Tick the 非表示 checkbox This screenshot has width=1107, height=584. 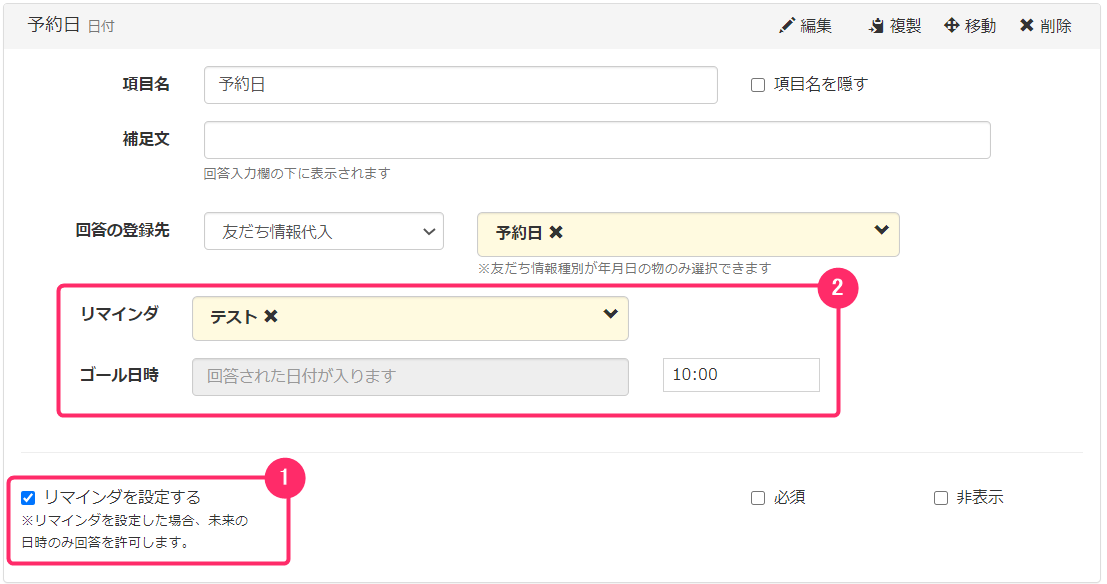(x=940, y=498)
